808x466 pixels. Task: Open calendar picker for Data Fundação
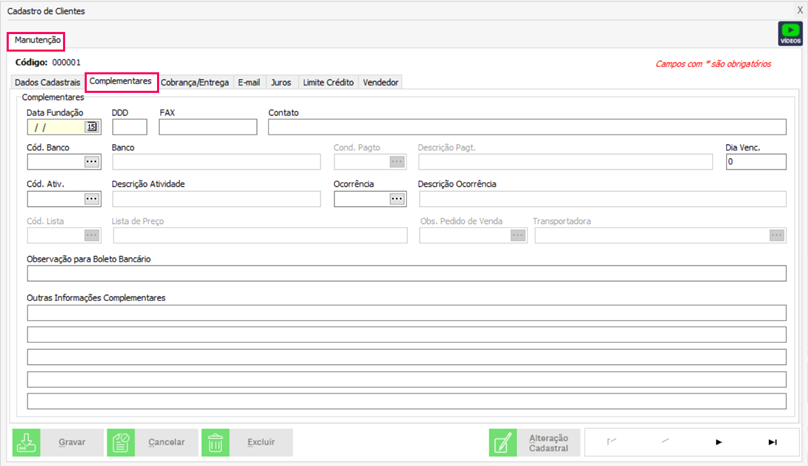[92, 127]
